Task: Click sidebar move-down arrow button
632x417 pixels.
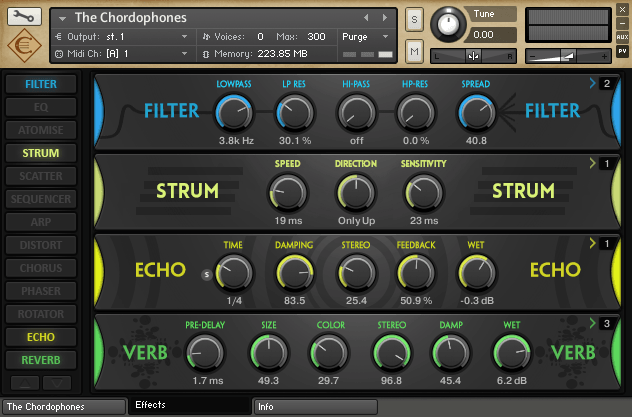Action: click(57, 383)
